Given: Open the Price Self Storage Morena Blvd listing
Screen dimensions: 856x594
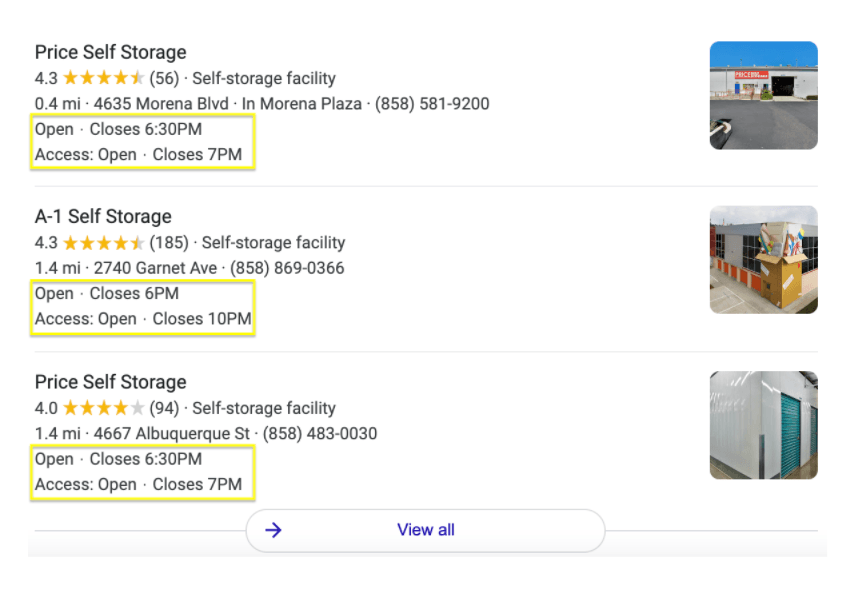Looking at the screenshot, I should (110, 52).
